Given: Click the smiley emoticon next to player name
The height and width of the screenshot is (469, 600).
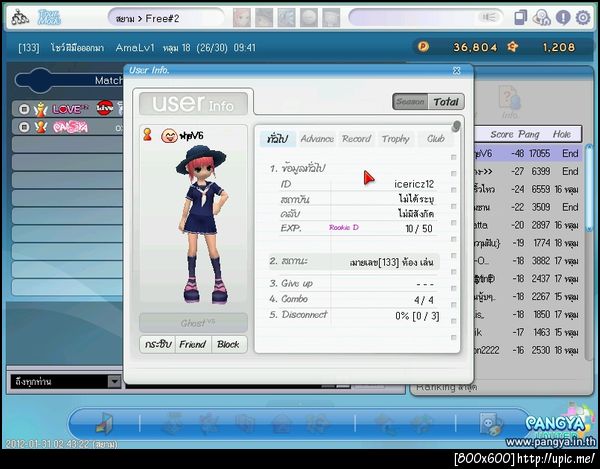Looking at the screenshot, I should click(x=169, y=136).
